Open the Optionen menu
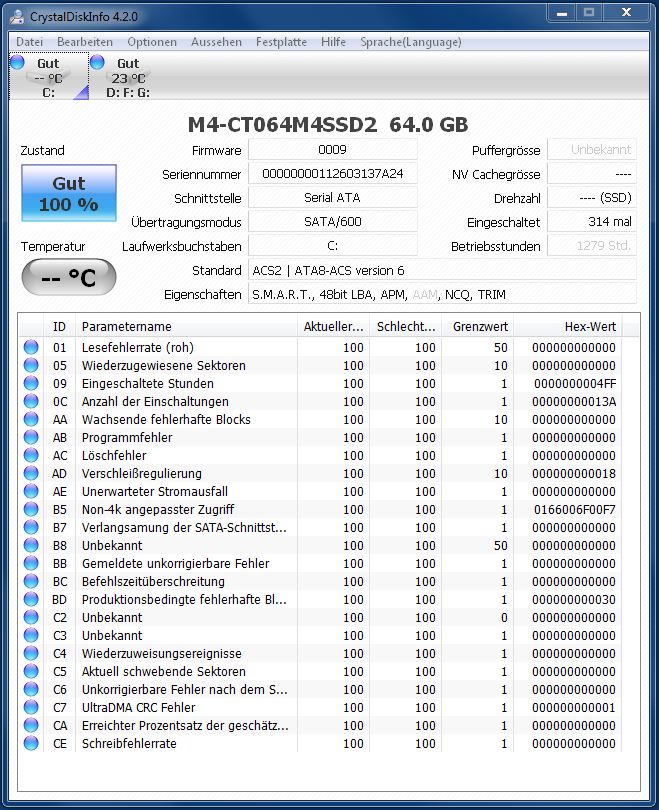The width and height of the screenshot is (659, 810). point(152,42)
